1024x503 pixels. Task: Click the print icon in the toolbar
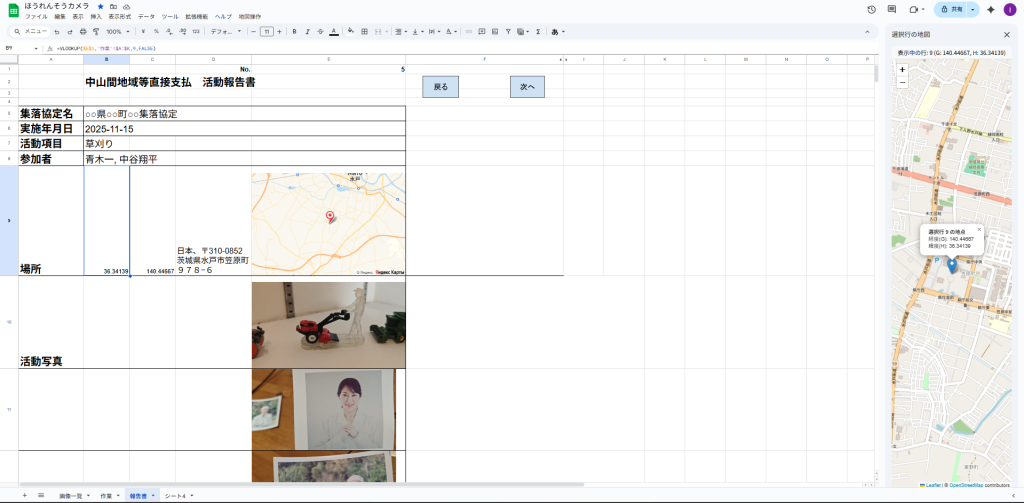click(83, 31)
